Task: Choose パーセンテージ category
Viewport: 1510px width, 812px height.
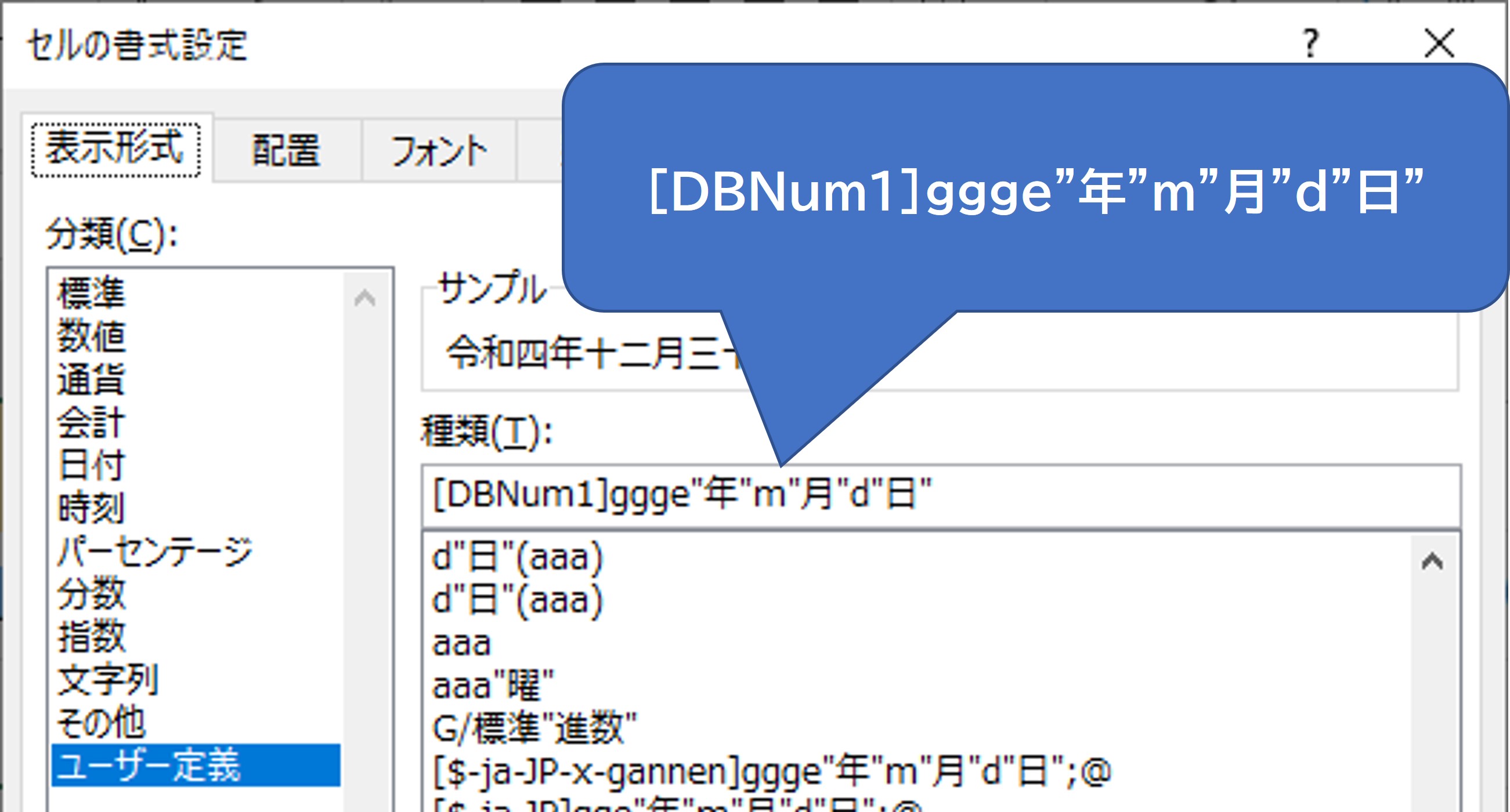Action: click(155, 552)
